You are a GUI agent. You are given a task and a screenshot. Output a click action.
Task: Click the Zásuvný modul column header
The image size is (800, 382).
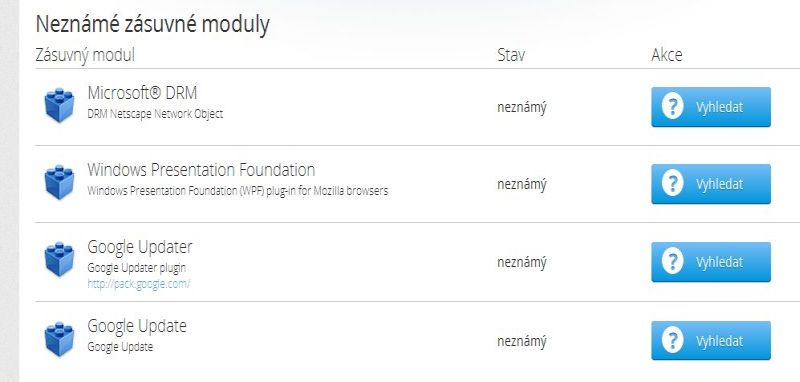coord(85,56)
